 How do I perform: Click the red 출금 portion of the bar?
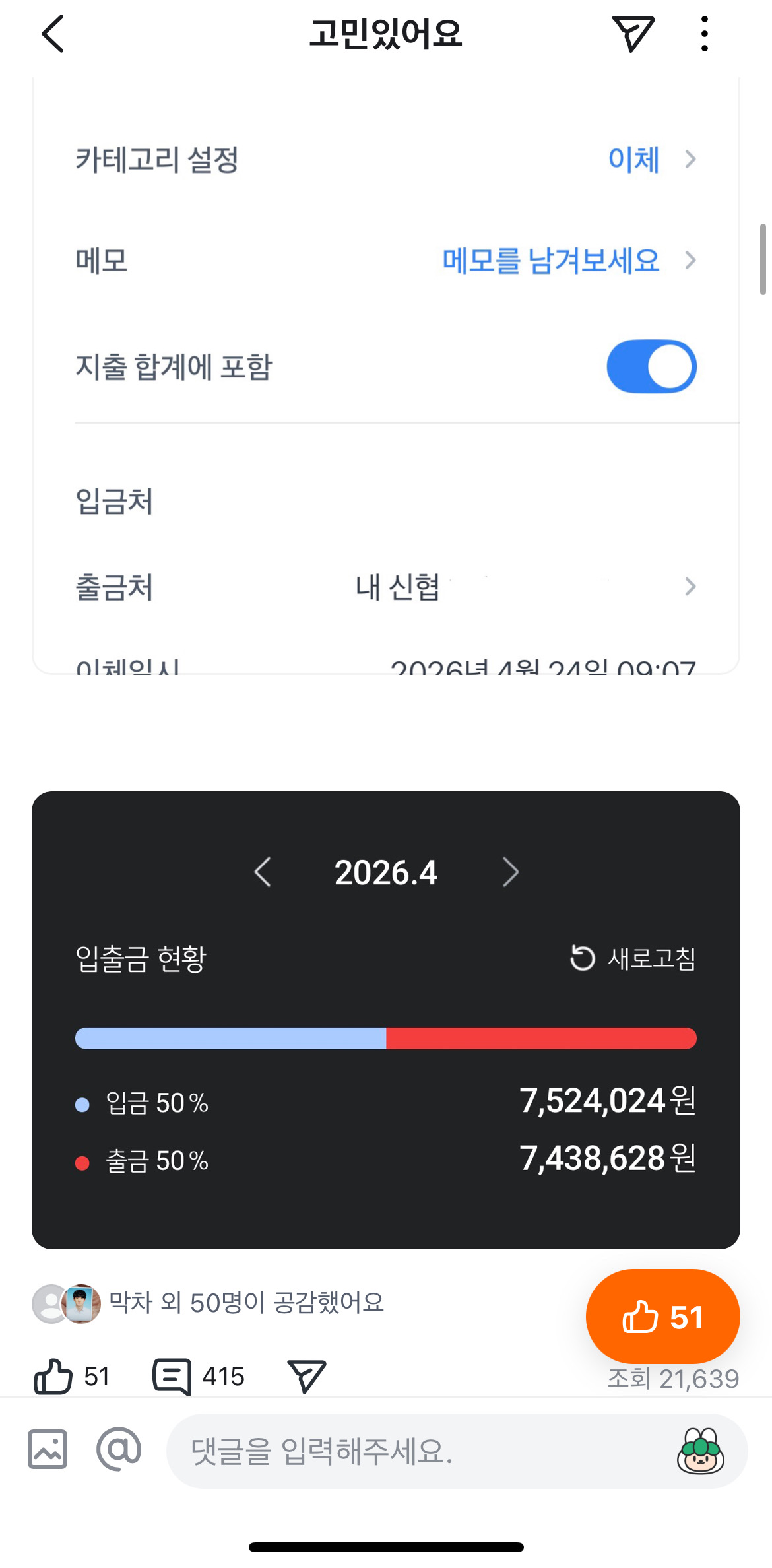(541, 1038)
